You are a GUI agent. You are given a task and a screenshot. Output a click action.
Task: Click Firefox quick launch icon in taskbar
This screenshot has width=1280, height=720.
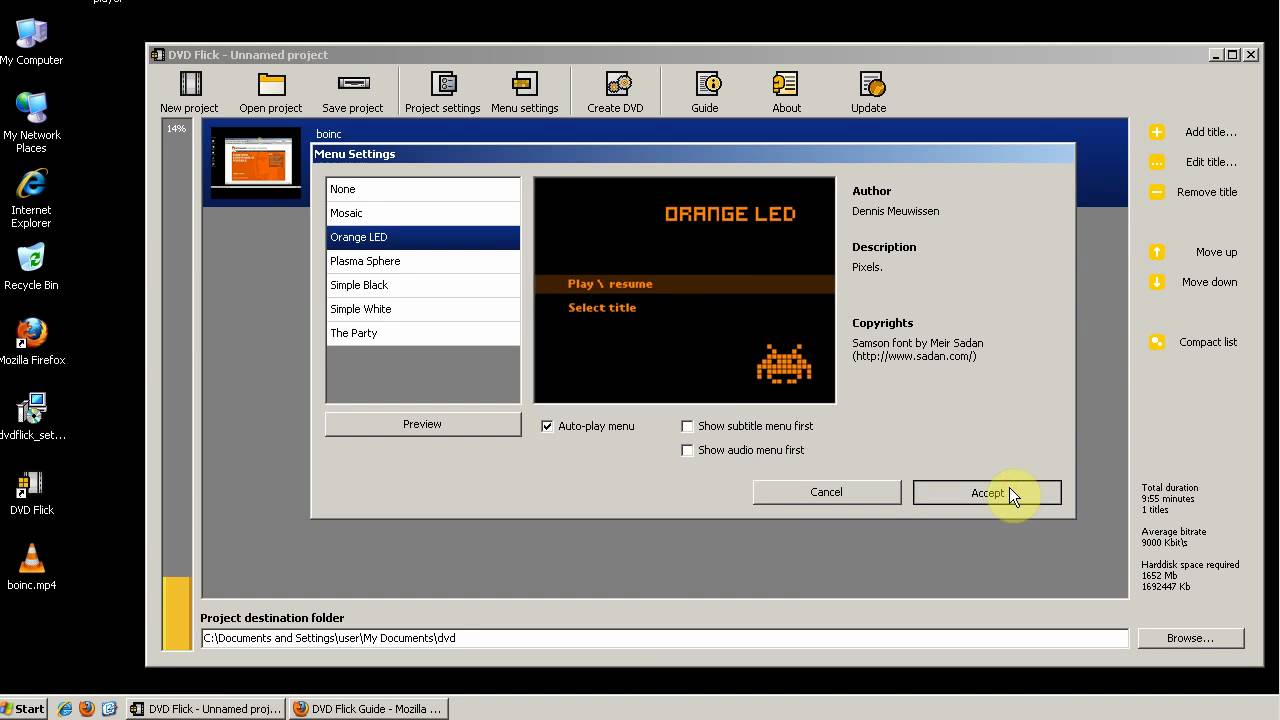(x=87, y=709)
